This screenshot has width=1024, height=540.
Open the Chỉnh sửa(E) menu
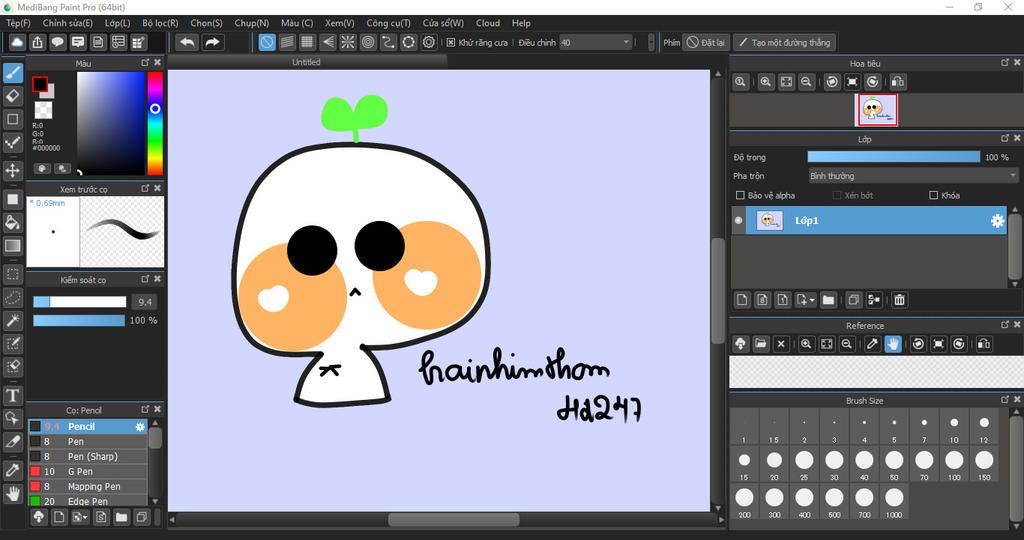[x=68, y=23]
